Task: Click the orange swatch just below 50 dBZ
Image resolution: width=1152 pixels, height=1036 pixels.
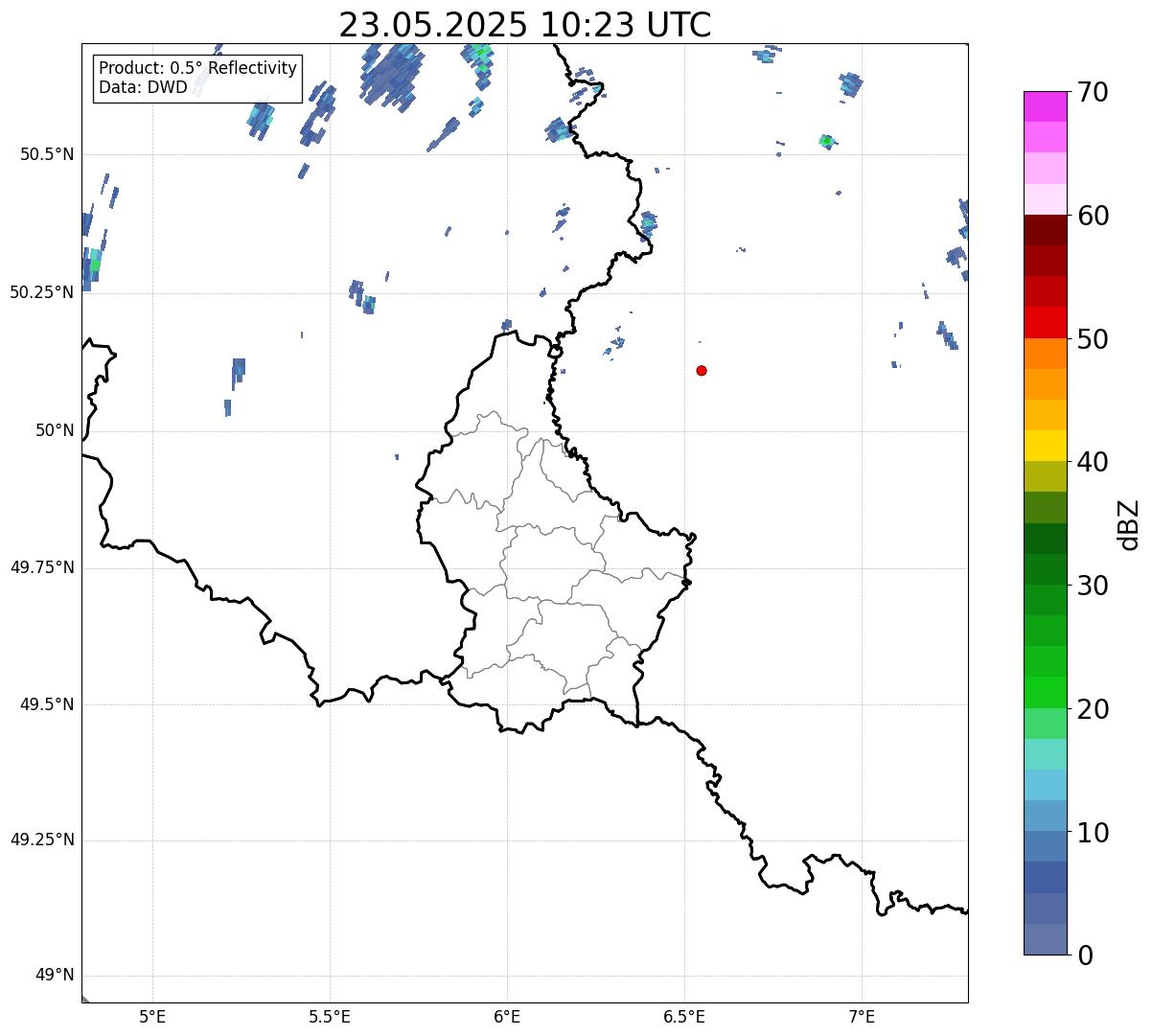Action: click(x=1045, y=354)
